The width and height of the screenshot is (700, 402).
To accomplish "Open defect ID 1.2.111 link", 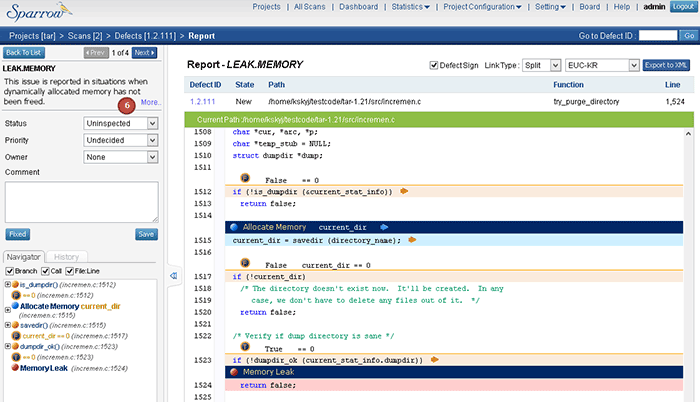I will (x=202, y=102).
